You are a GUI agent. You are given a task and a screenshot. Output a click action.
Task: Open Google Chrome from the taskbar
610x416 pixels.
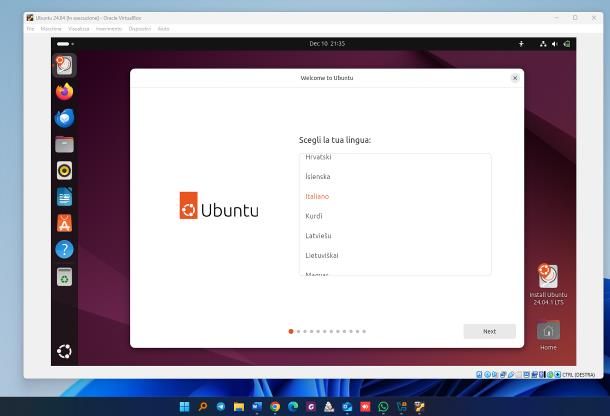(275, 407)
